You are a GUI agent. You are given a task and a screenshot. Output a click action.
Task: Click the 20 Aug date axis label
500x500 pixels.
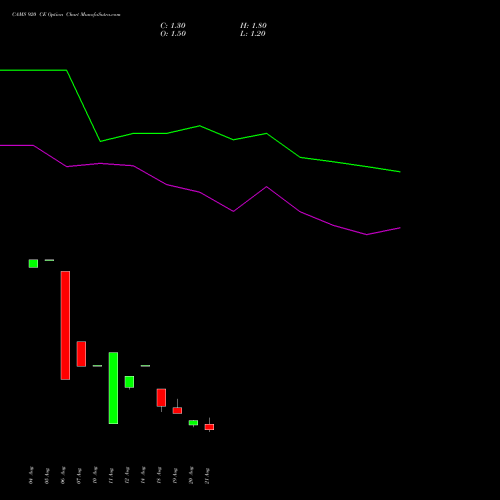click(x=191, y=475)
